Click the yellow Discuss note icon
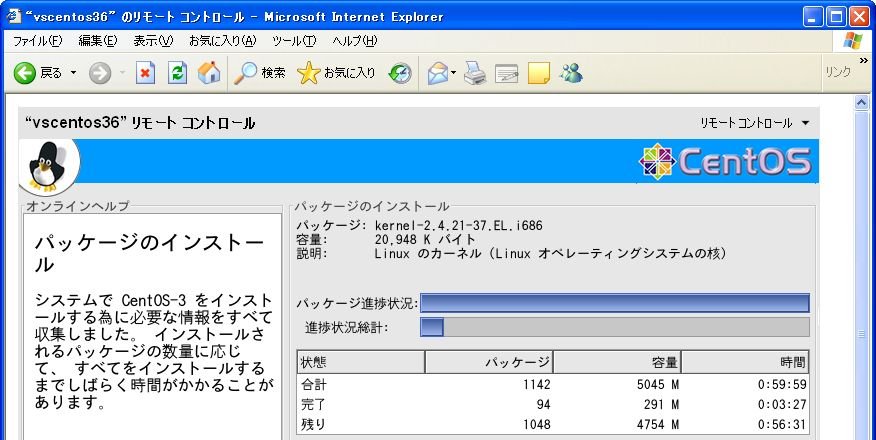This screenshot has height=440, width=876. click(x=539, y=73)
